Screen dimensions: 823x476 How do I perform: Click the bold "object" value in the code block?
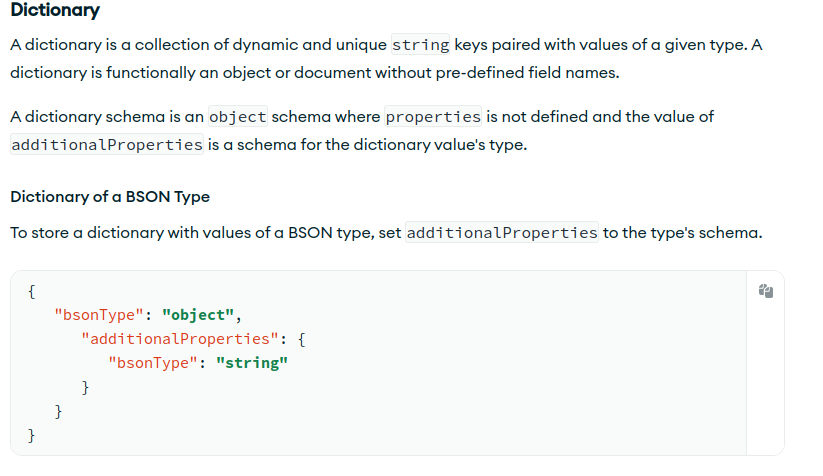click(x=198, y=316)
